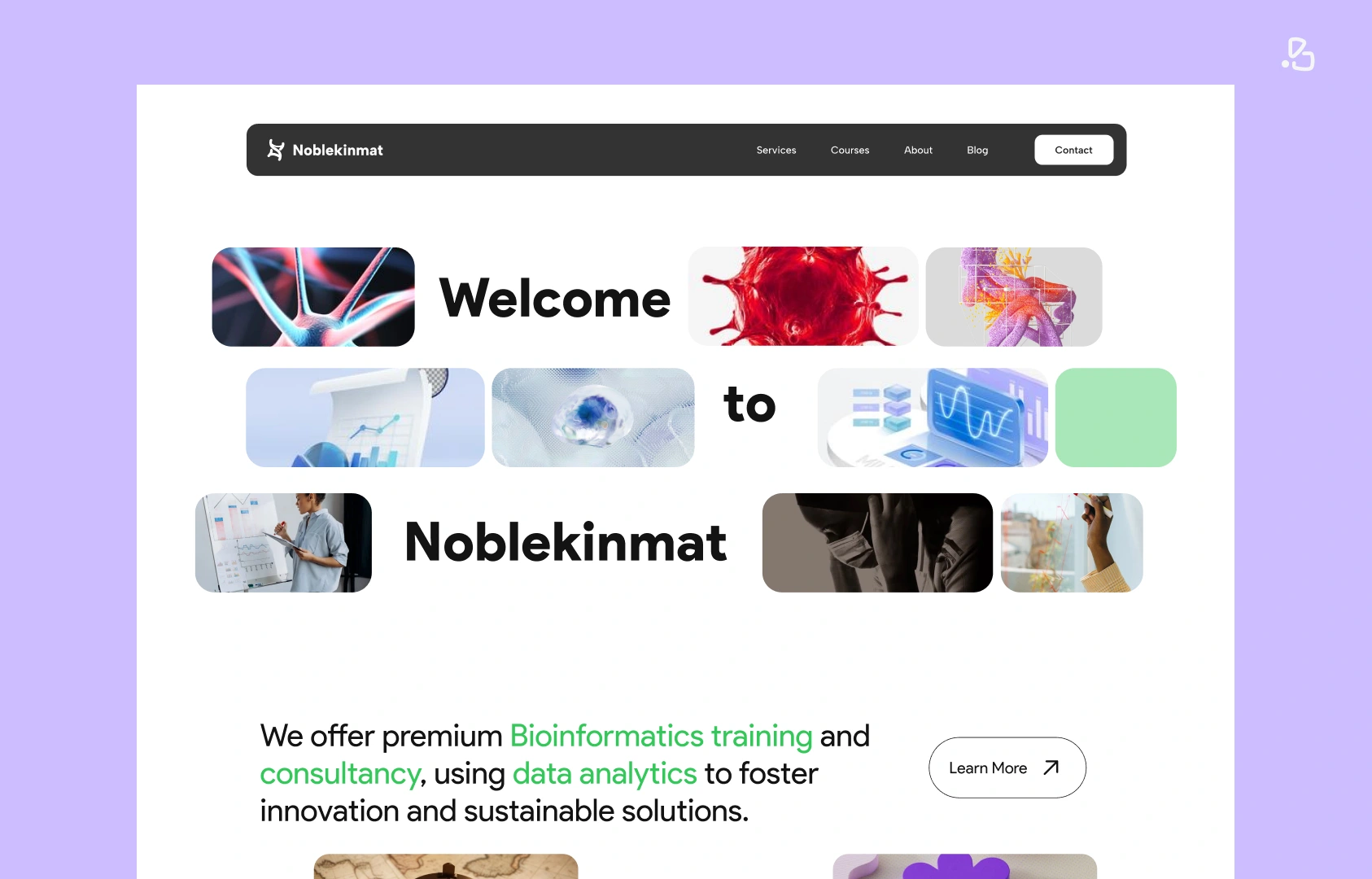The height and width of the screenshot is (879, 1372).
Task: Open the Services menu item
Action: pos(776,151)
